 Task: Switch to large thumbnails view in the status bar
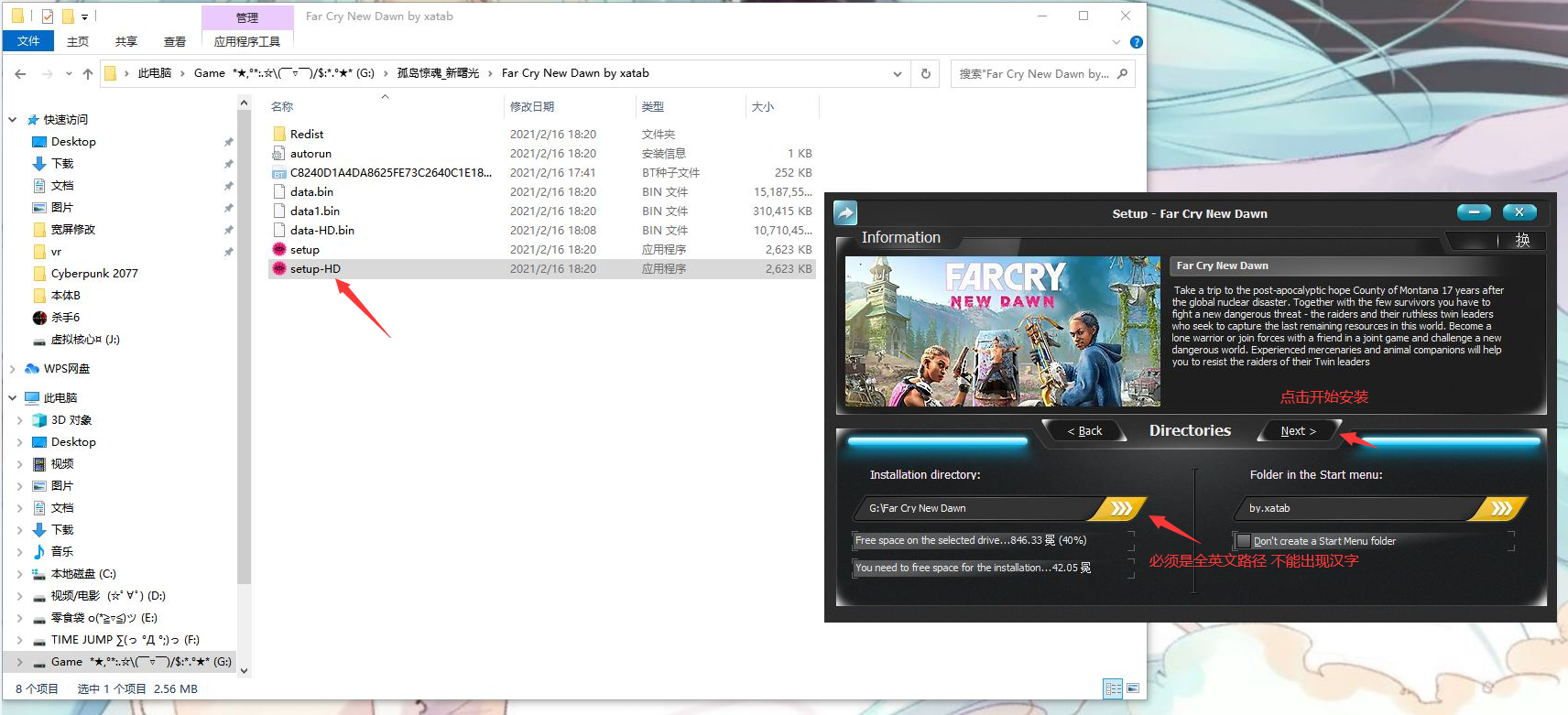pos(1133,688)
